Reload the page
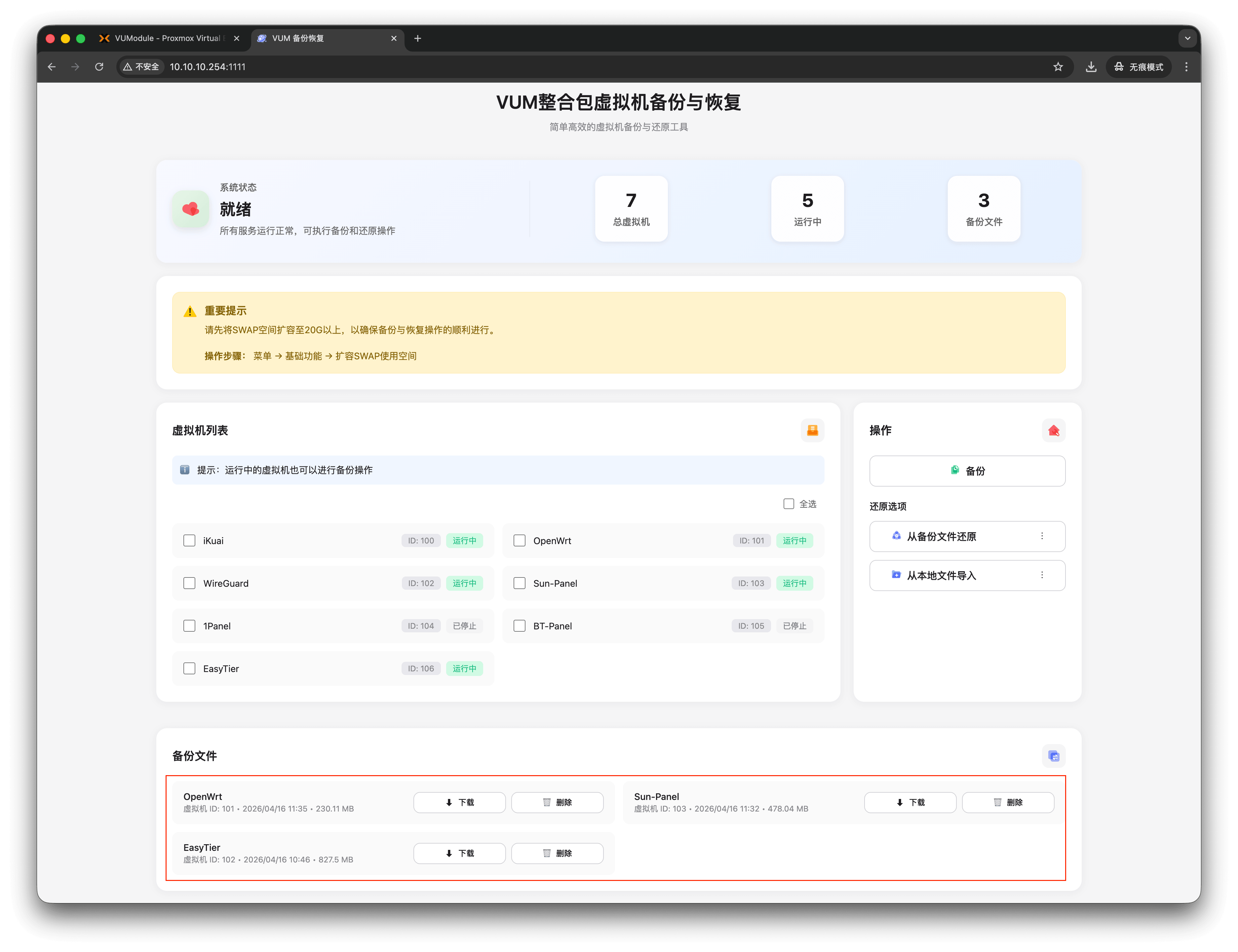 [x=99, y=67]
